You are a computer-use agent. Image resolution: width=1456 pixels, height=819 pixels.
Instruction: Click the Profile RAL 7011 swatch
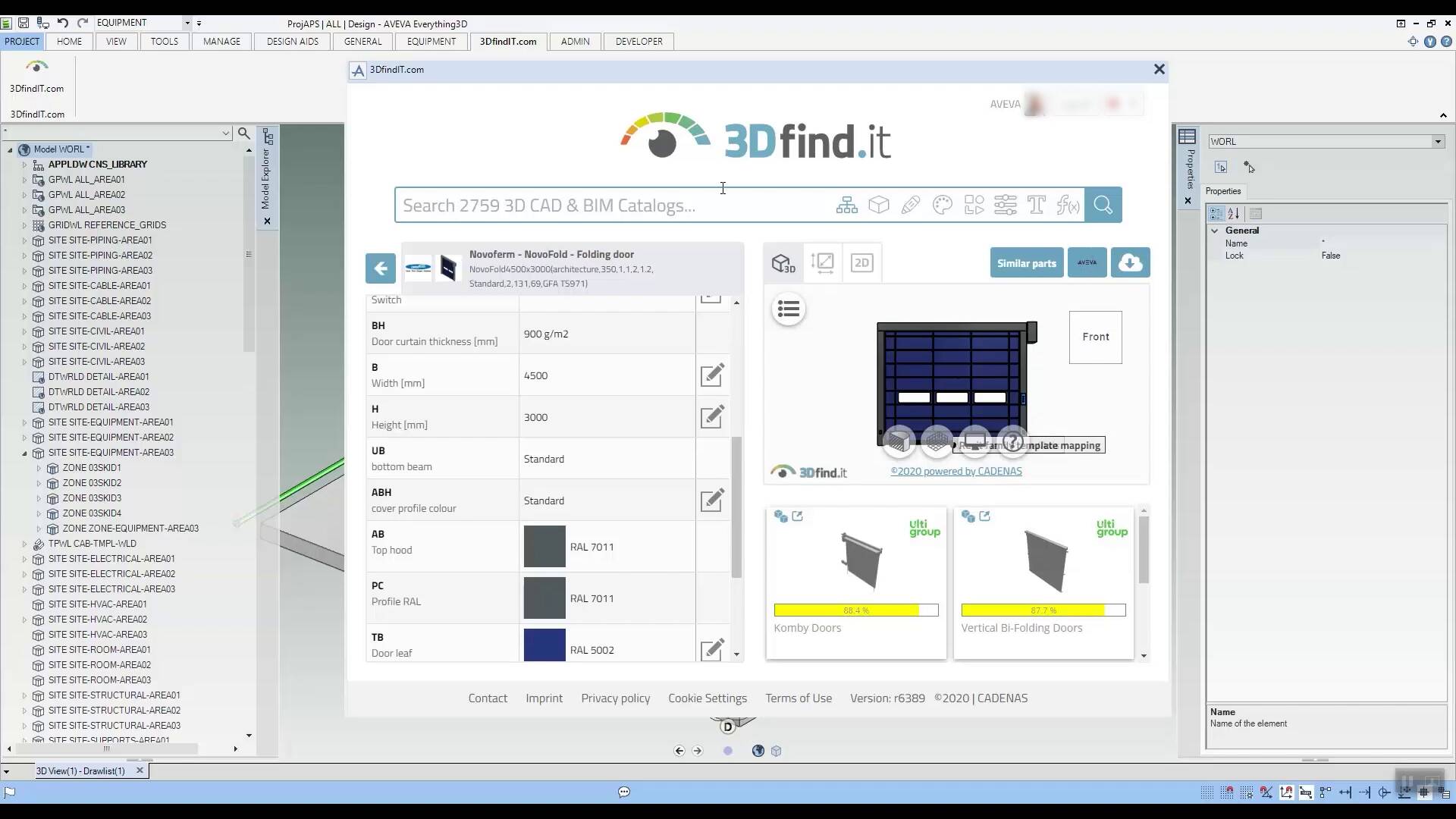(544, 598)
